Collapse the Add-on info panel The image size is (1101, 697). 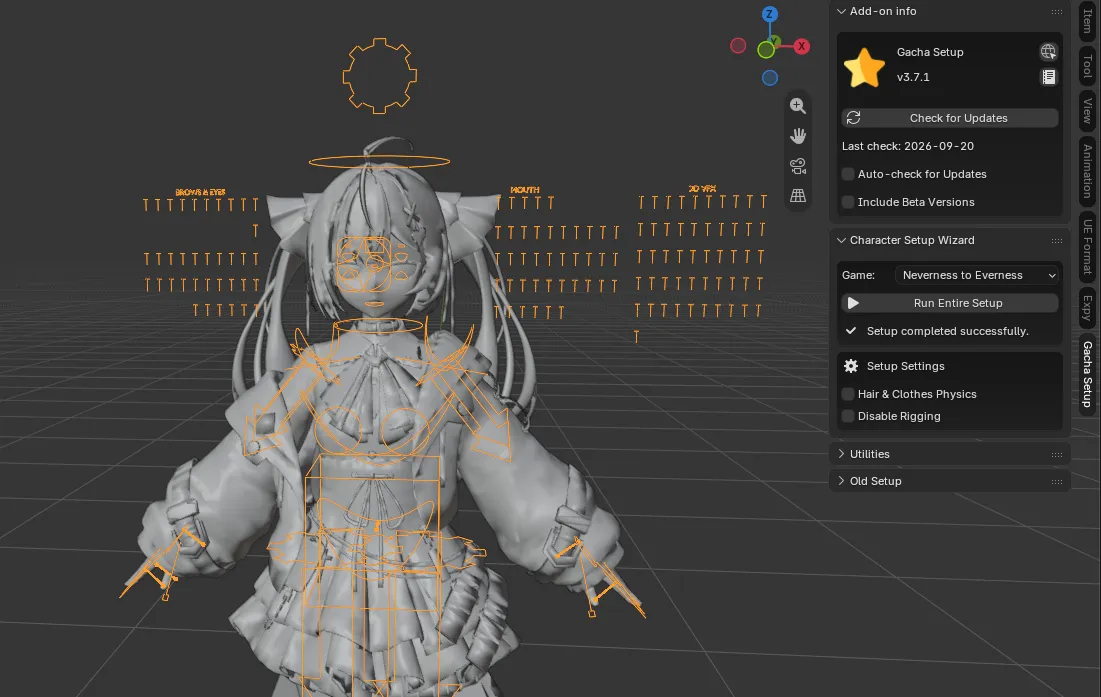click(x=841, y=11)
